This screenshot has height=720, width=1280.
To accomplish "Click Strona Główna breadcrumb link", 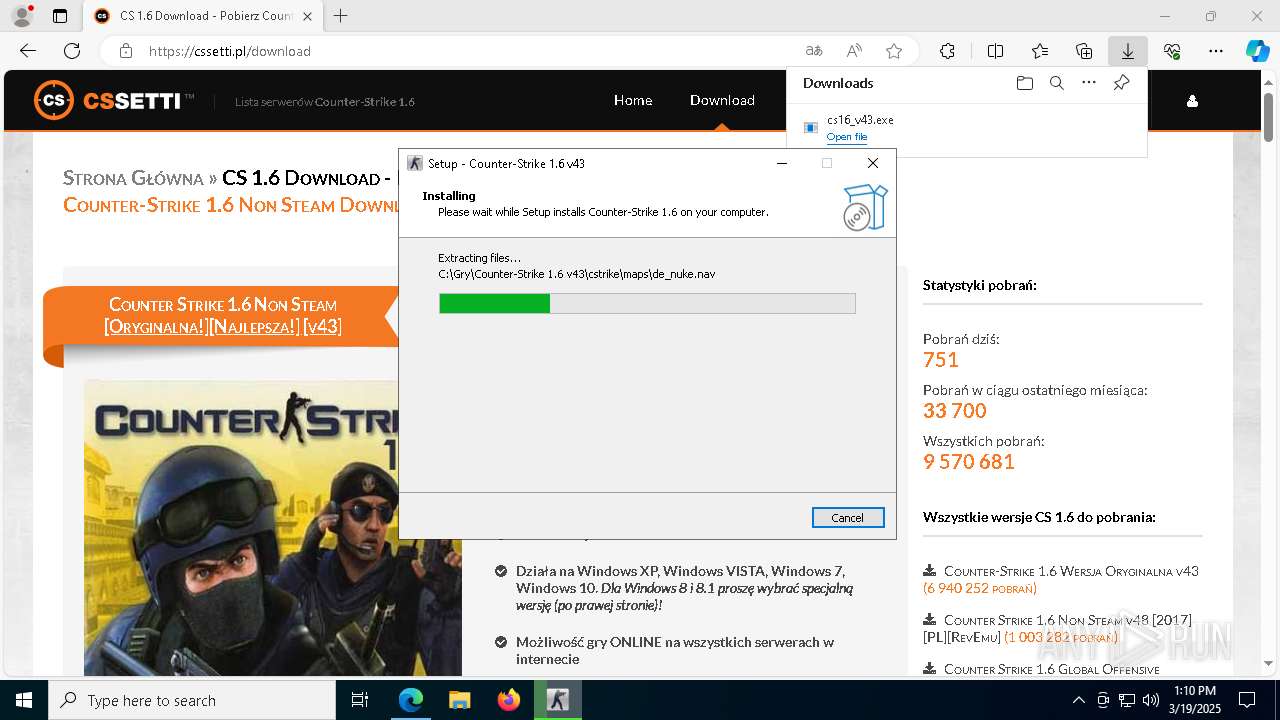I will click(133, 178).
